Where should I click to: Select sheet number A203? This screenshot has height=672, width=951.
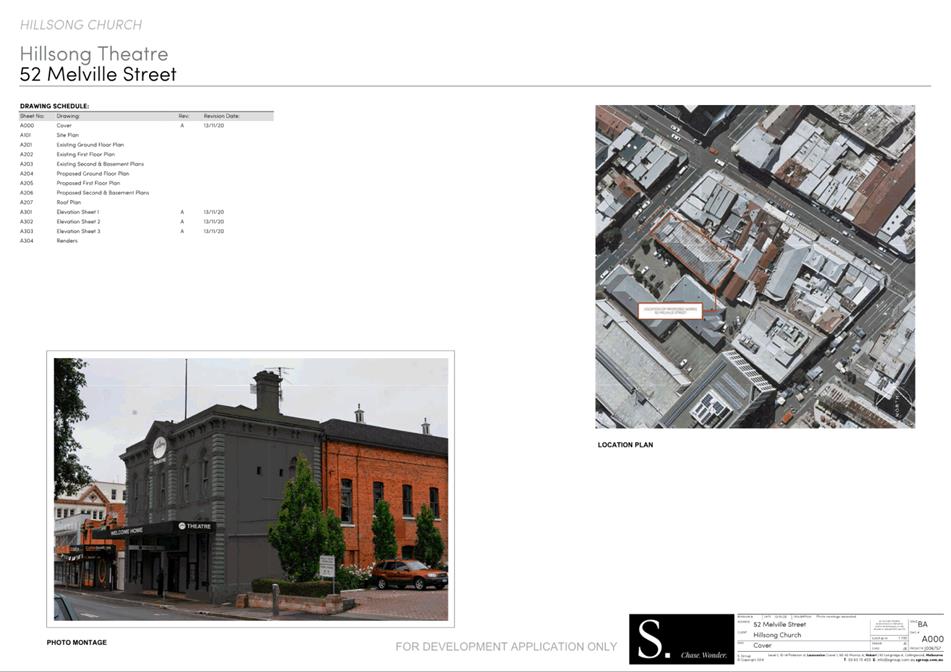pyautogui.click(x=27, y=164)
